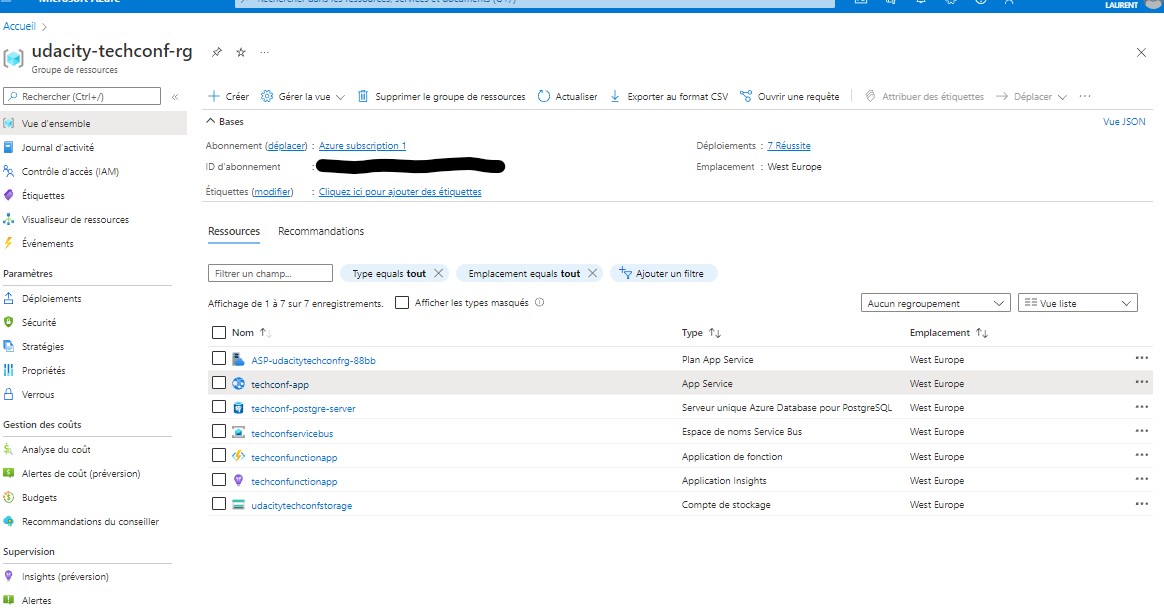Toggle Afficher les types masqués checkbox

point(402,303)
